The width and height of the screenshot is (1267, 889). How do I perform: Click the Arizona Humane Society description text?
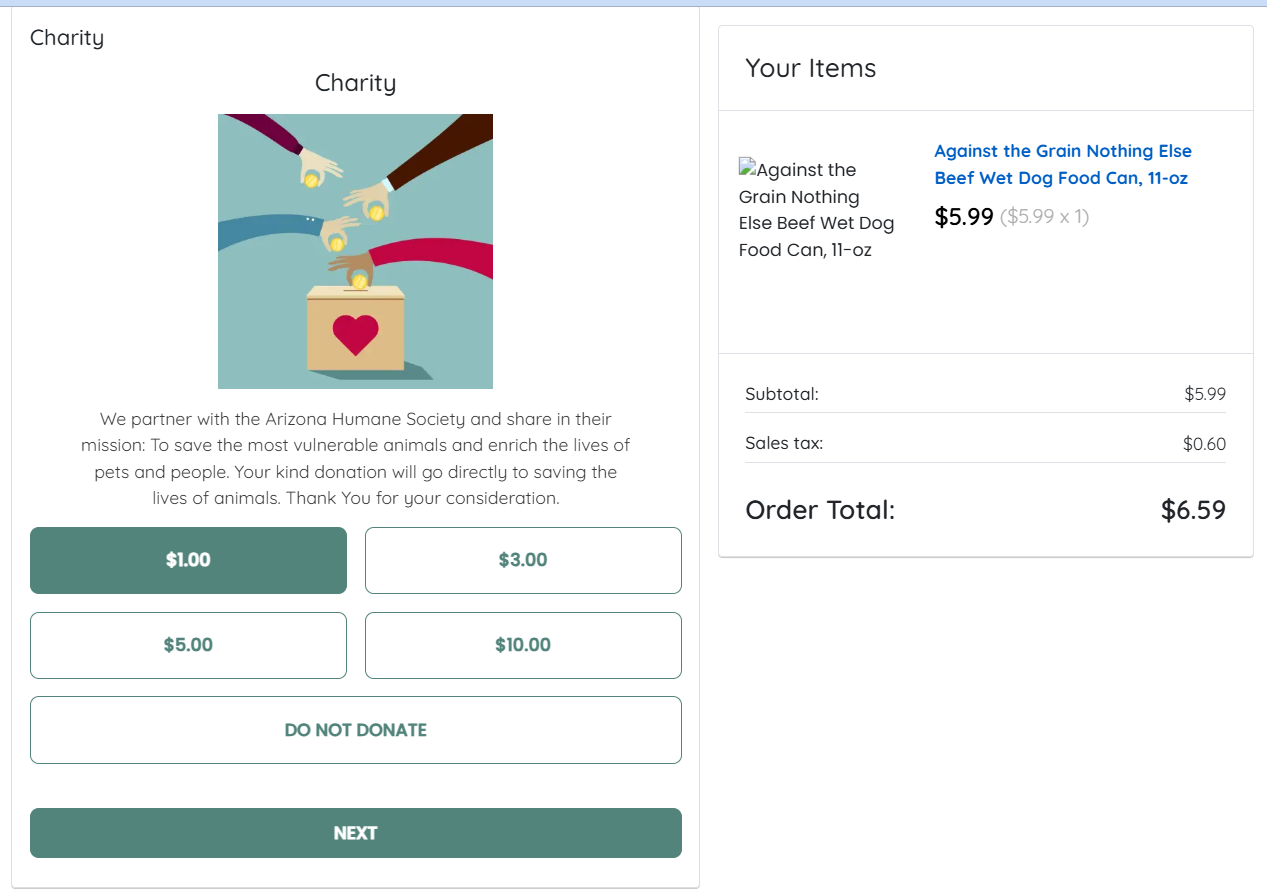355,458
